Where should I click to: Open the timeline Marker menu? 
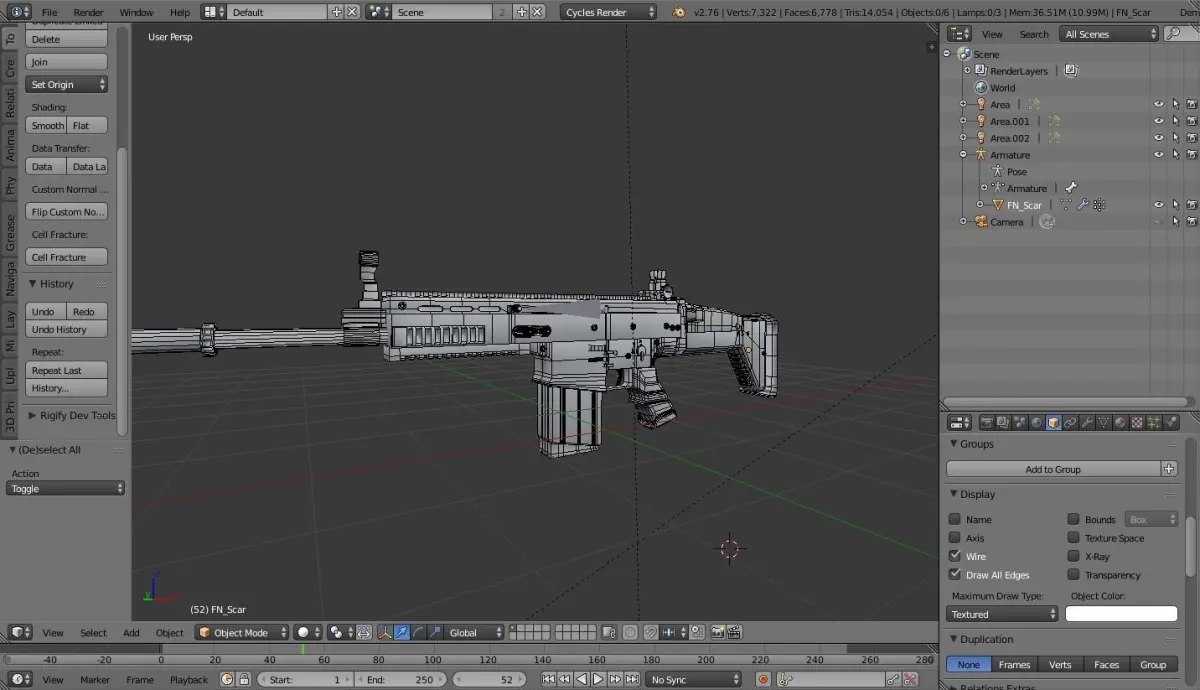pyautogui.click(x=95, y=679)
